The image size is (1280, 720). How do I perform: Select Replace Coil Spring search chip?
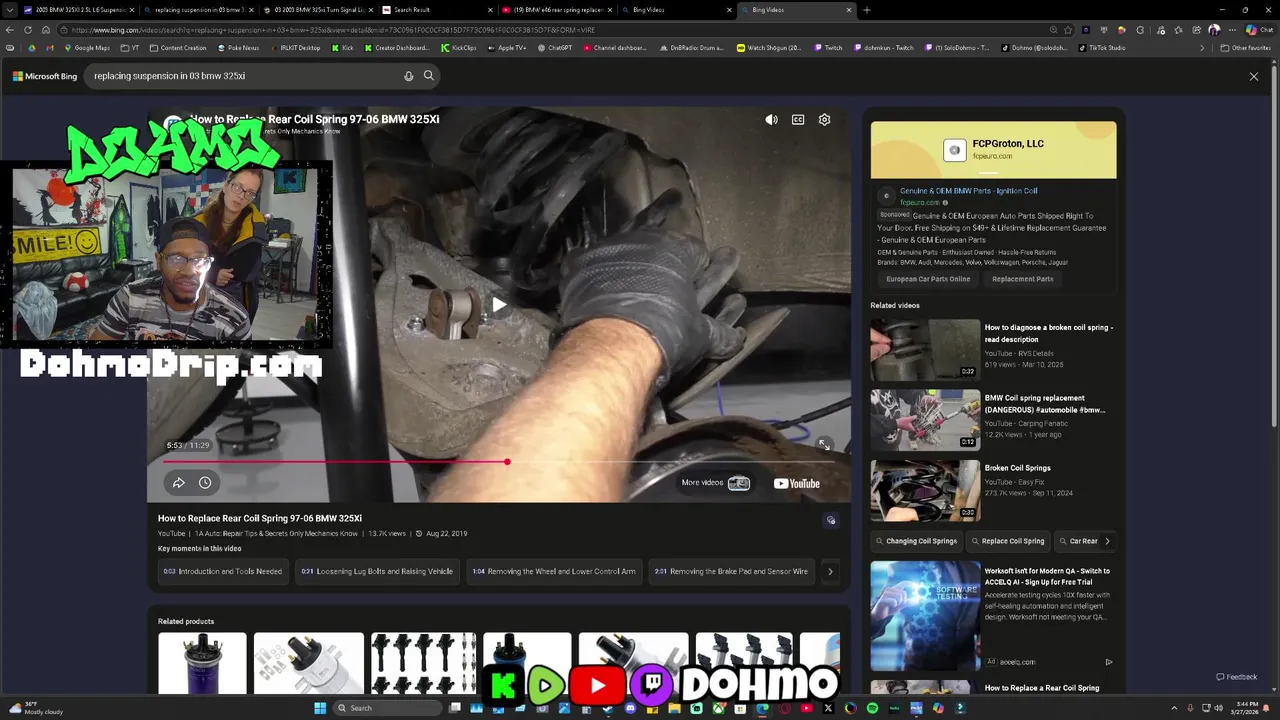click(x=1008, y=541)
